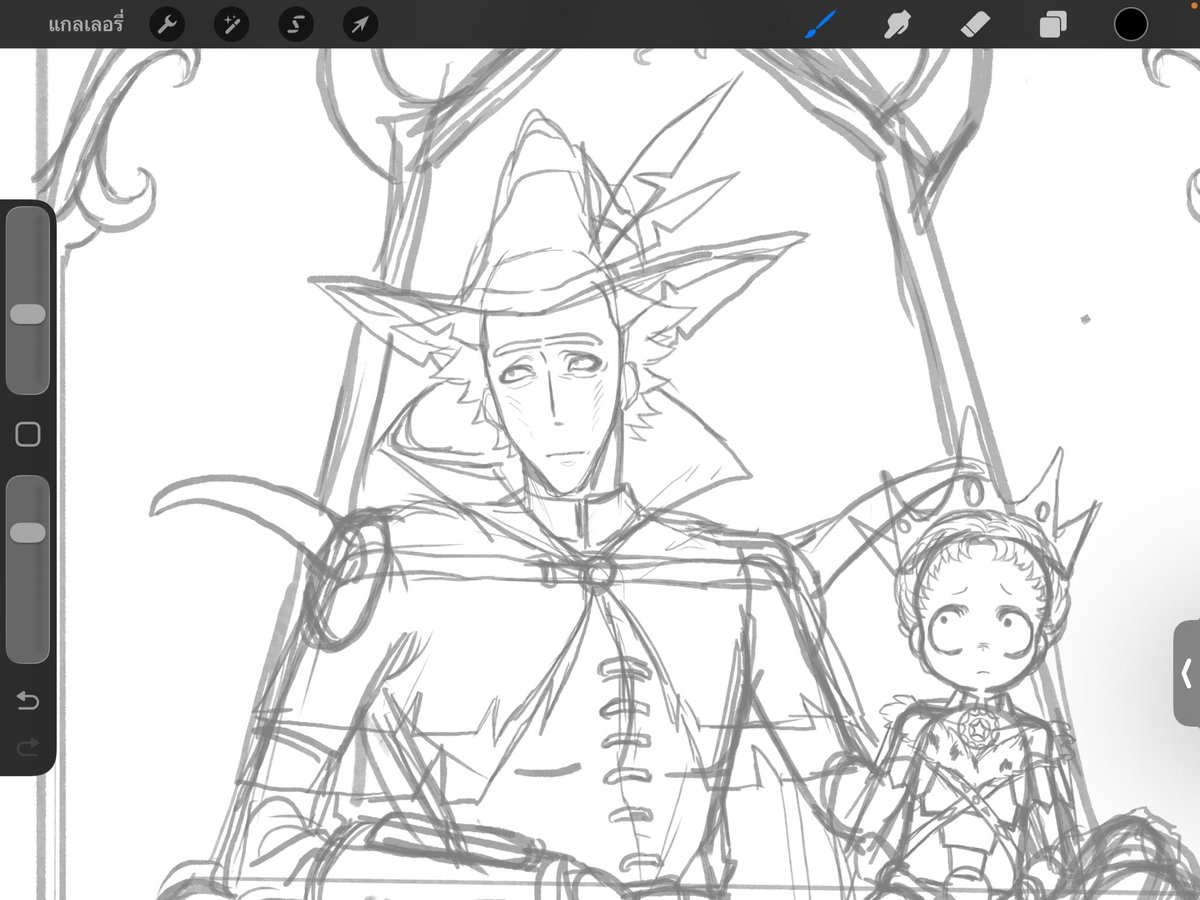Undo the last stroke with arrow

point(28,700)
